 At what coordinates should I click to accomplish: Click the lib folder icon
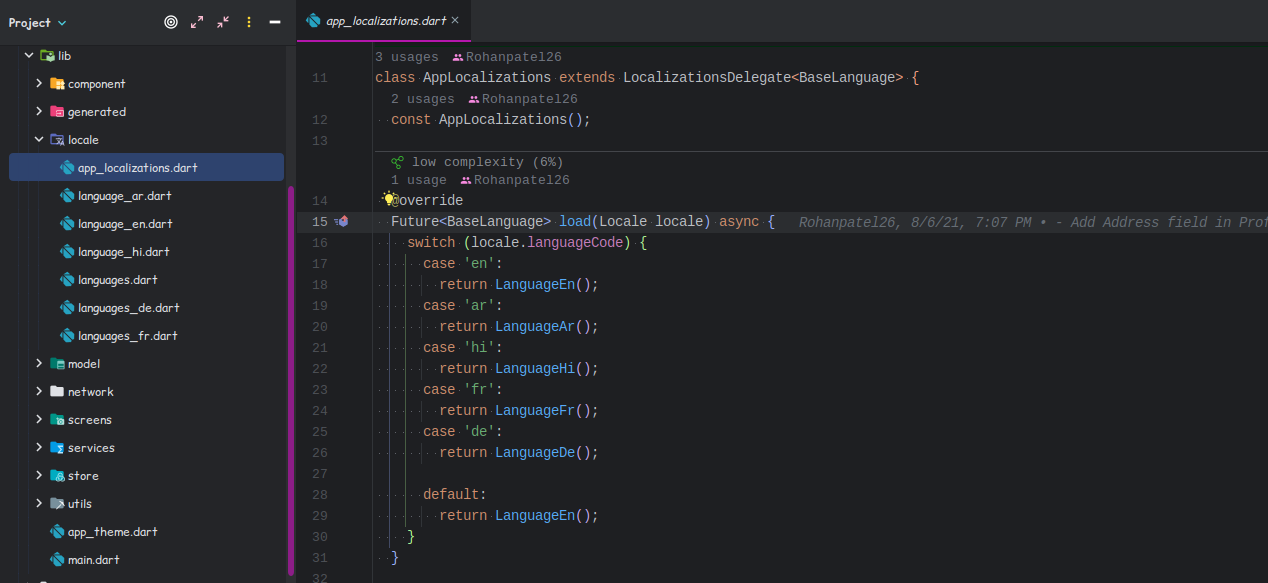(x=47, y=56)
